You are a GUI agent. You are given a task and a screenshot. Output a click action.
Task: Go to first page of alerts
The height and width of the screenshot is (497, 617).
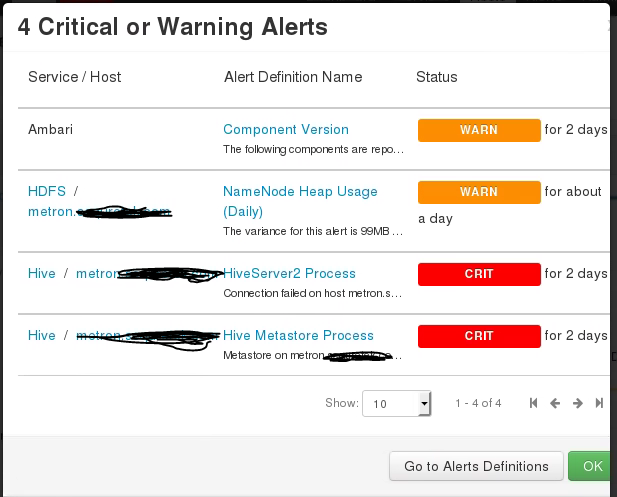point(533,403)
